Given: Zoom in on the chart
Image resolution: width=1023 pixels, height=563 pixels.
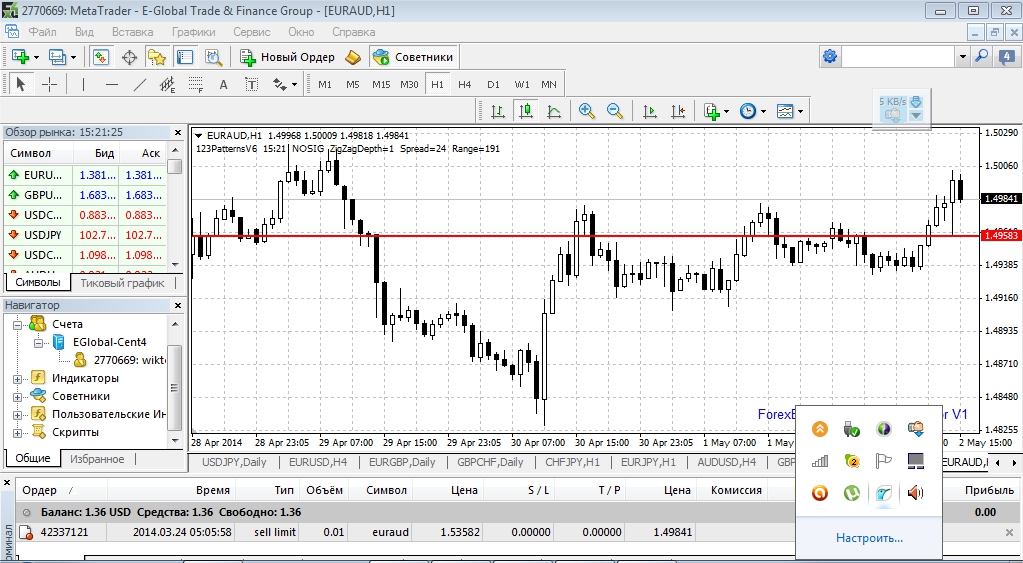Looking at the screenshot, I should click(587, 112).
